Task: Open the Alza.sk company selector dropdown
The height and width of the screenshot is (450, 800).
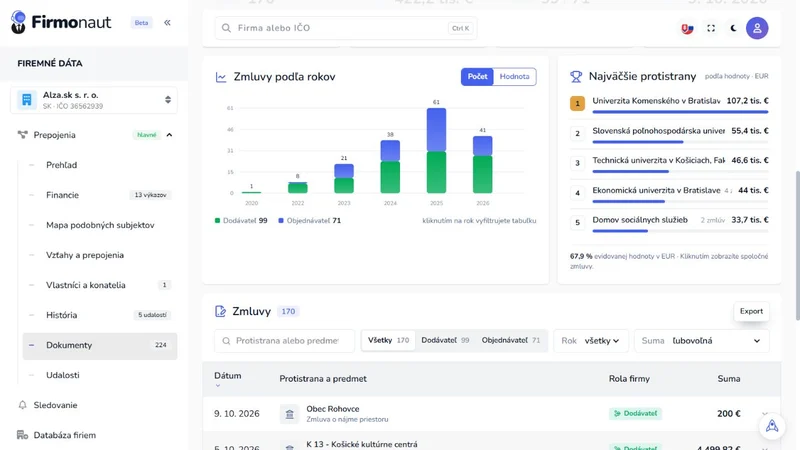Action: click(94, 100)
